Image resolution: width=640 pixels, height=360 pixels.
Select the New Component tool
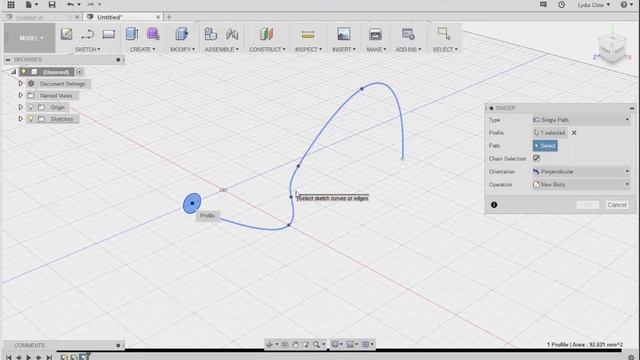tap(211, 34)
